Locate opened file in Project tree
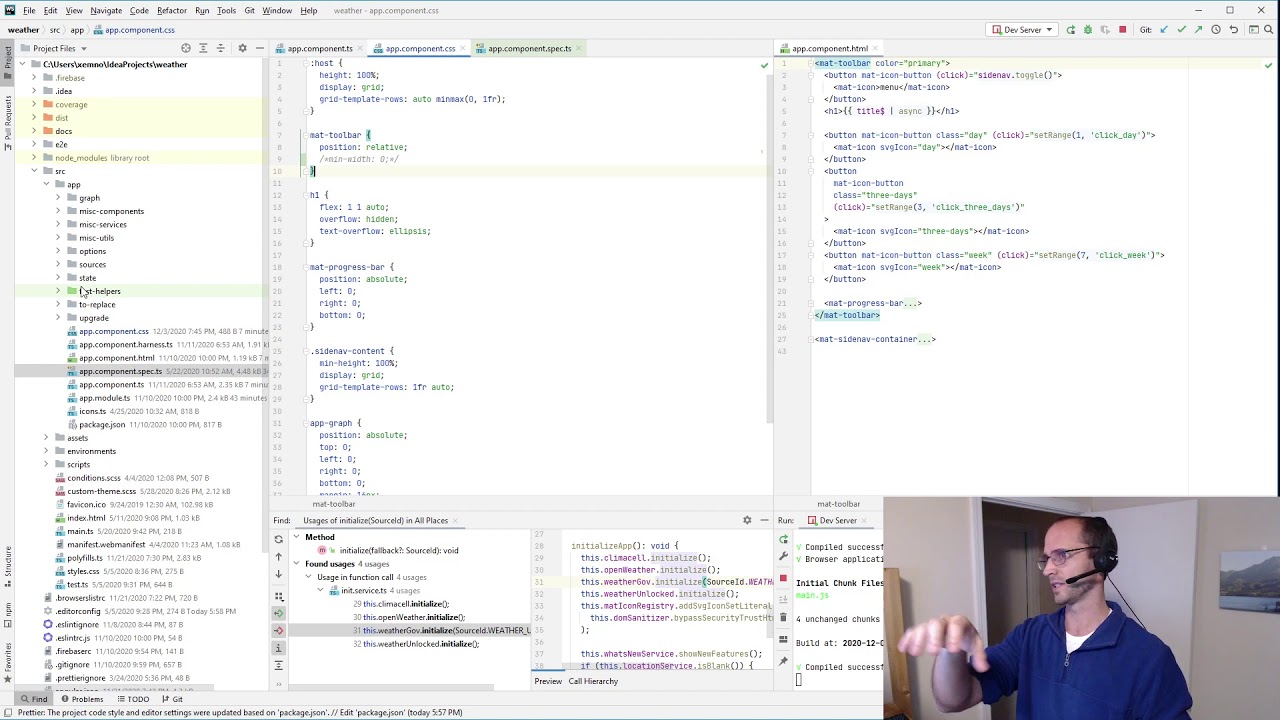The image size is (1280, 720). pos(185,48)
